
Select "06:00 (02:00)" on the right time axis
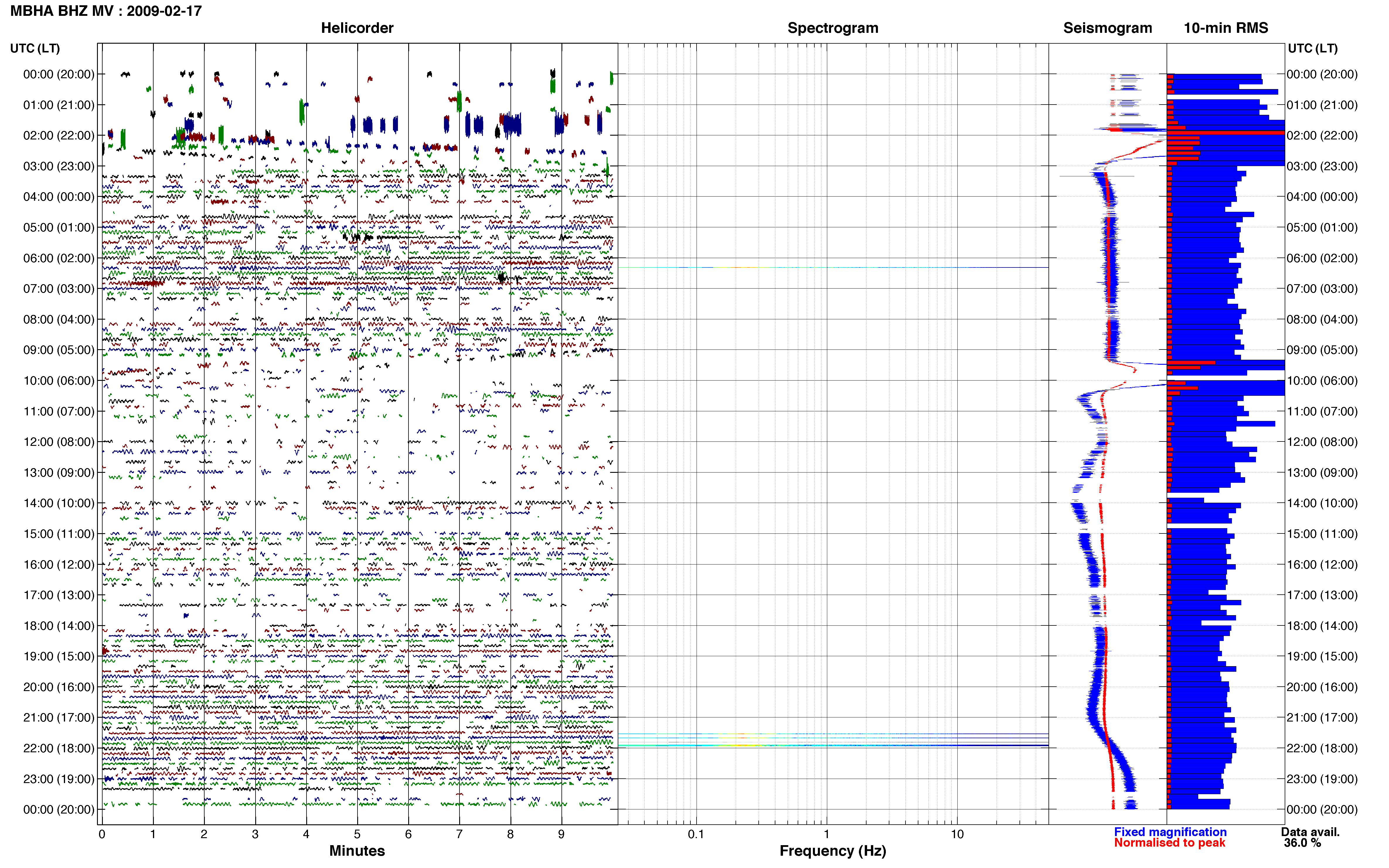[1322, 258]
